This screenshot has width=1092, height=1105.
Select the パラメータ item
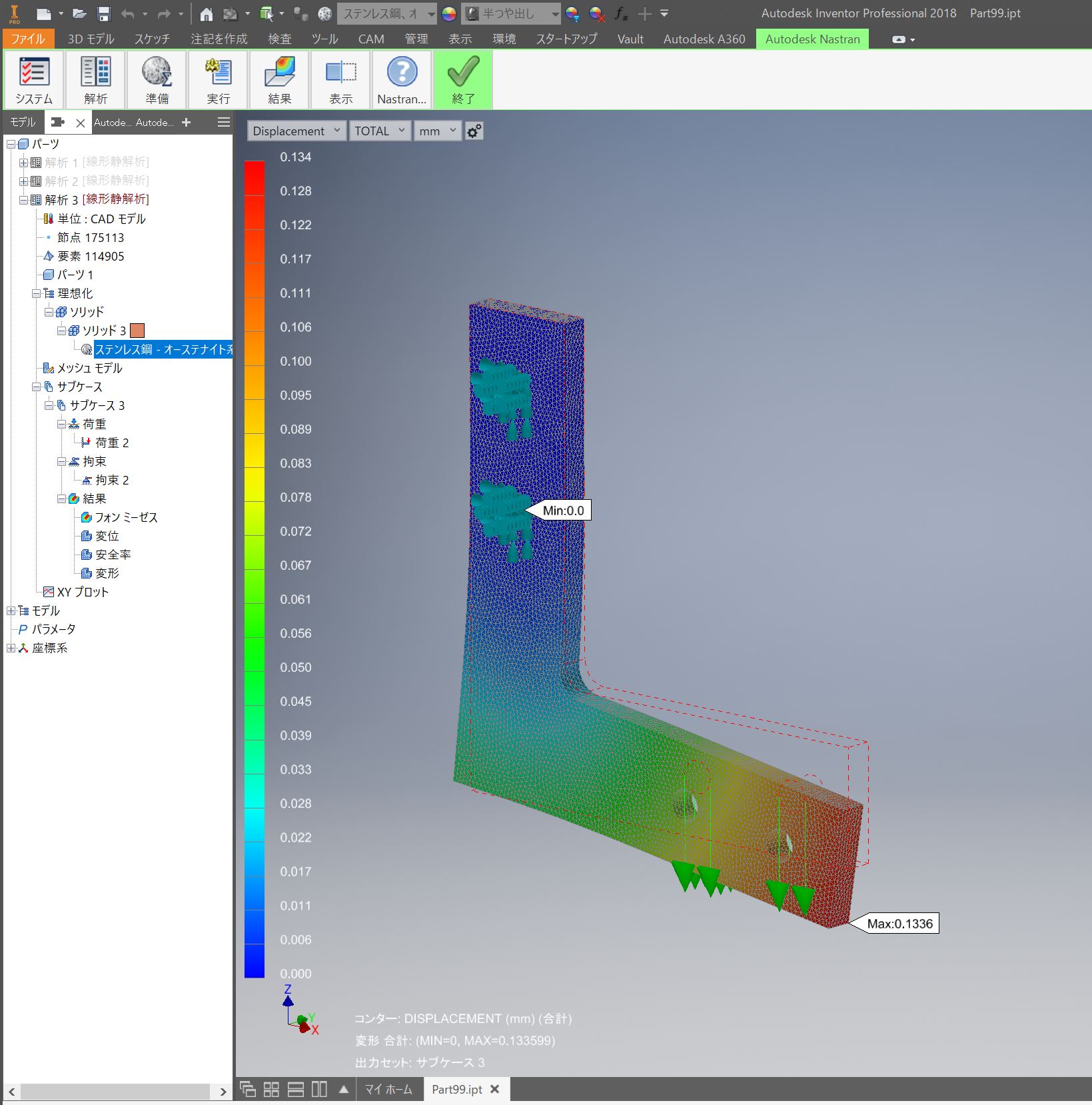click(53, 629)
